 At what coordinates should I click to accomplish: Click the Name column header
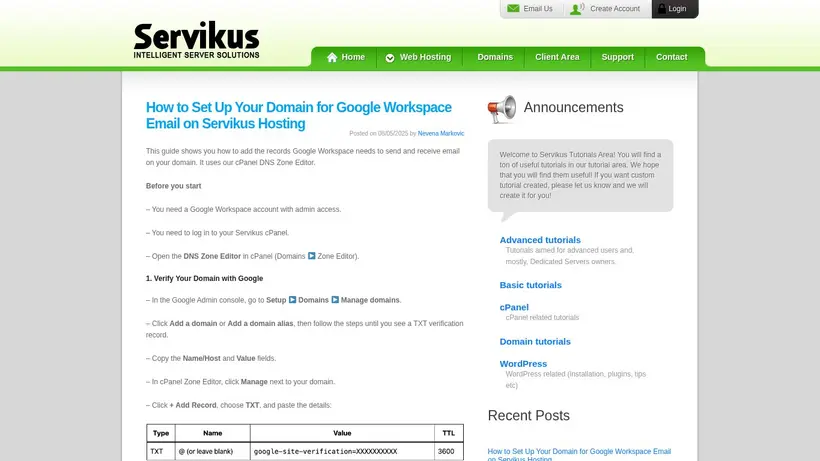click(x=212, y=433)
